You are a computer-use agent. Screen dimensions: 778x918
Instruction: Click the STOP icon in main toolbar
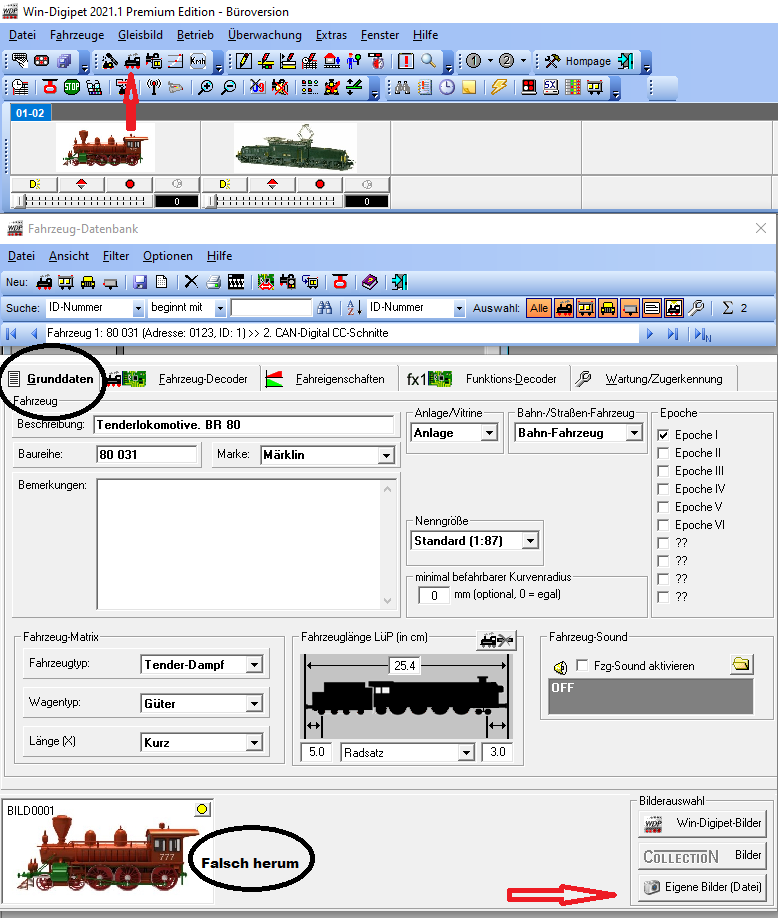click(x=71, y=87)
